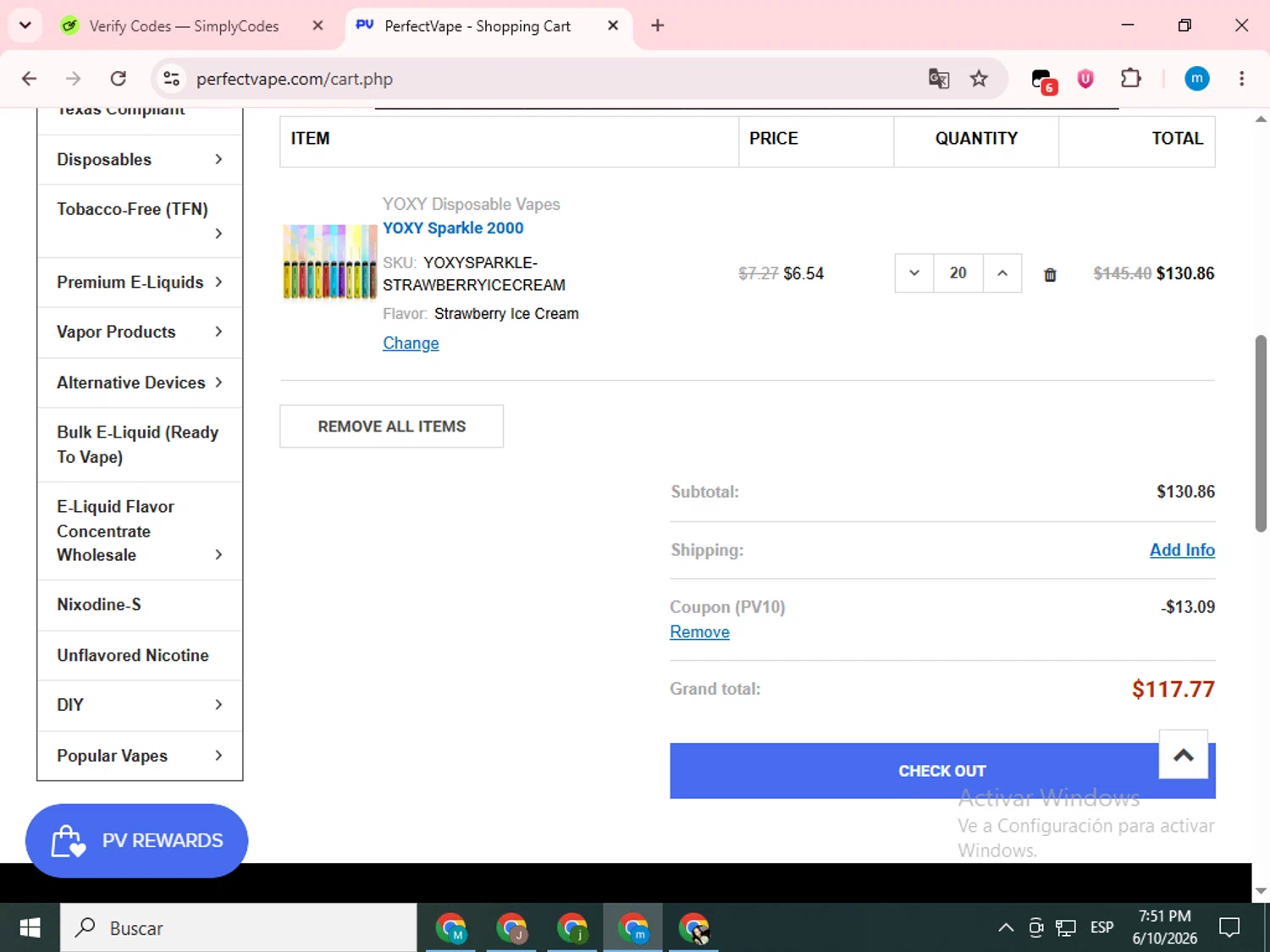Expand the Vapor Products category
This screenshot has height=952, width=1270.
(218, 332)
